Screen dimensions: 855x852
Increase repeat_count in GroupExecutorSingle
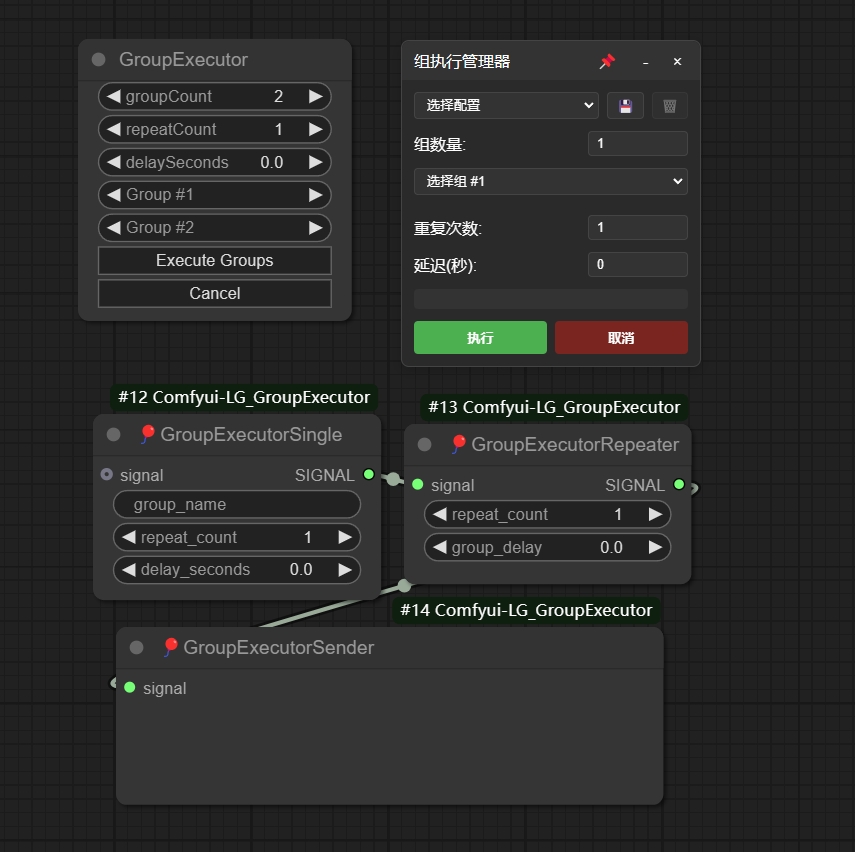(345, 537)
